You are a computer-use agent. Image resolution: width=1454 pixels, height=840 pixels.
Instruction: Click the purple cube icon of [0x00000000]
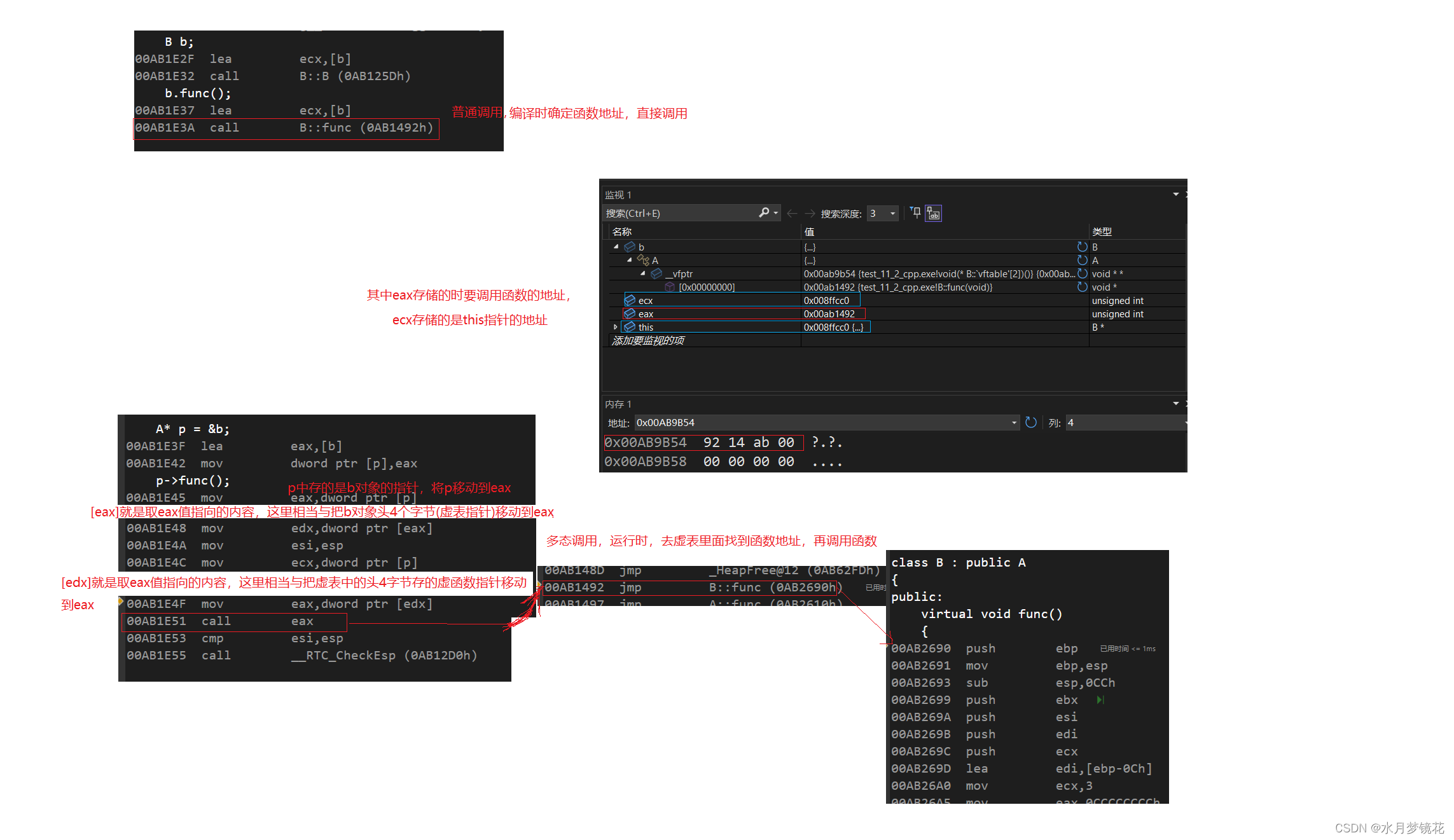pos(670,287)
